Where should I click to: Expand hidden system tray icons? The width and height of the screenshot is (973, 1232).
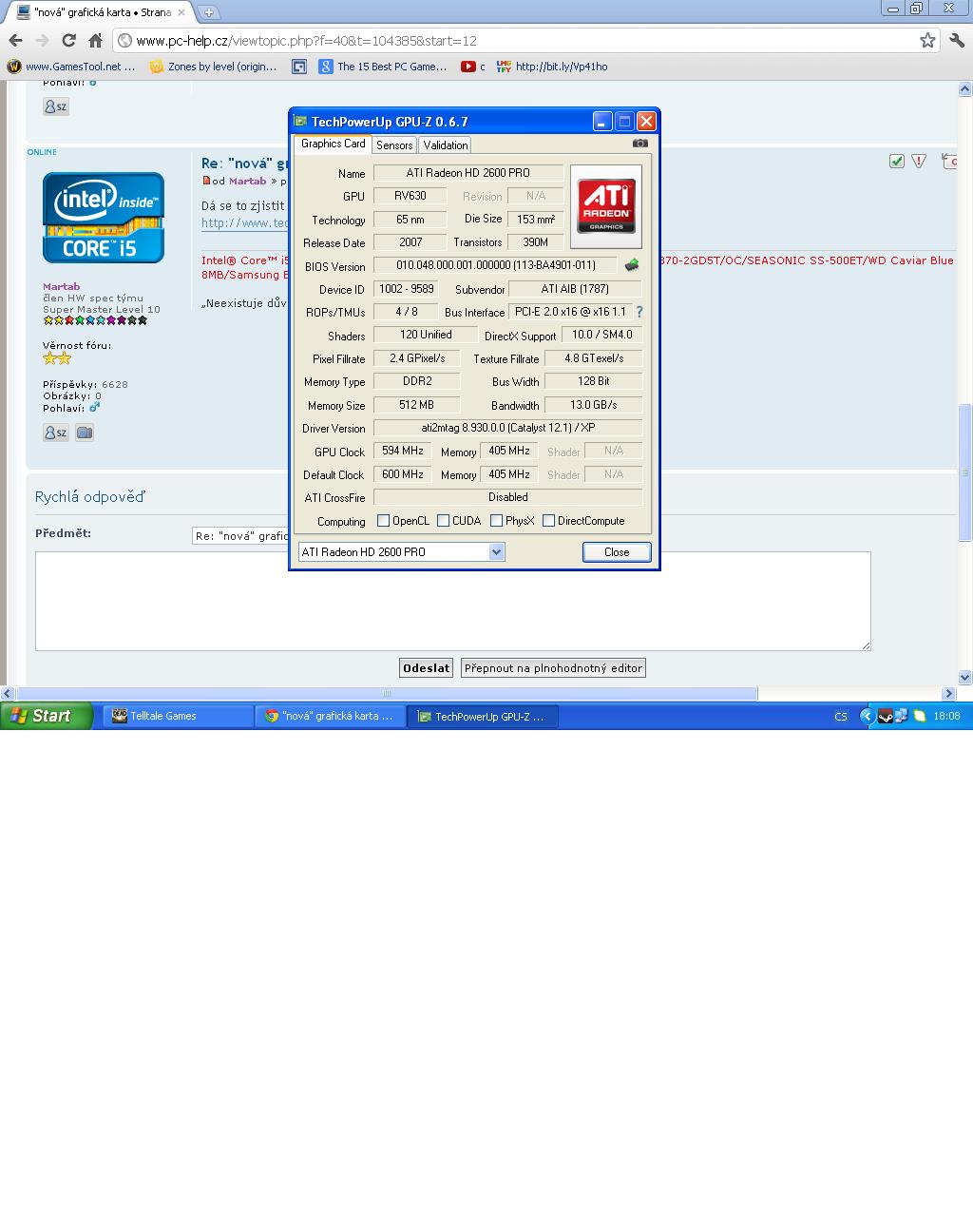coord(867,716)
